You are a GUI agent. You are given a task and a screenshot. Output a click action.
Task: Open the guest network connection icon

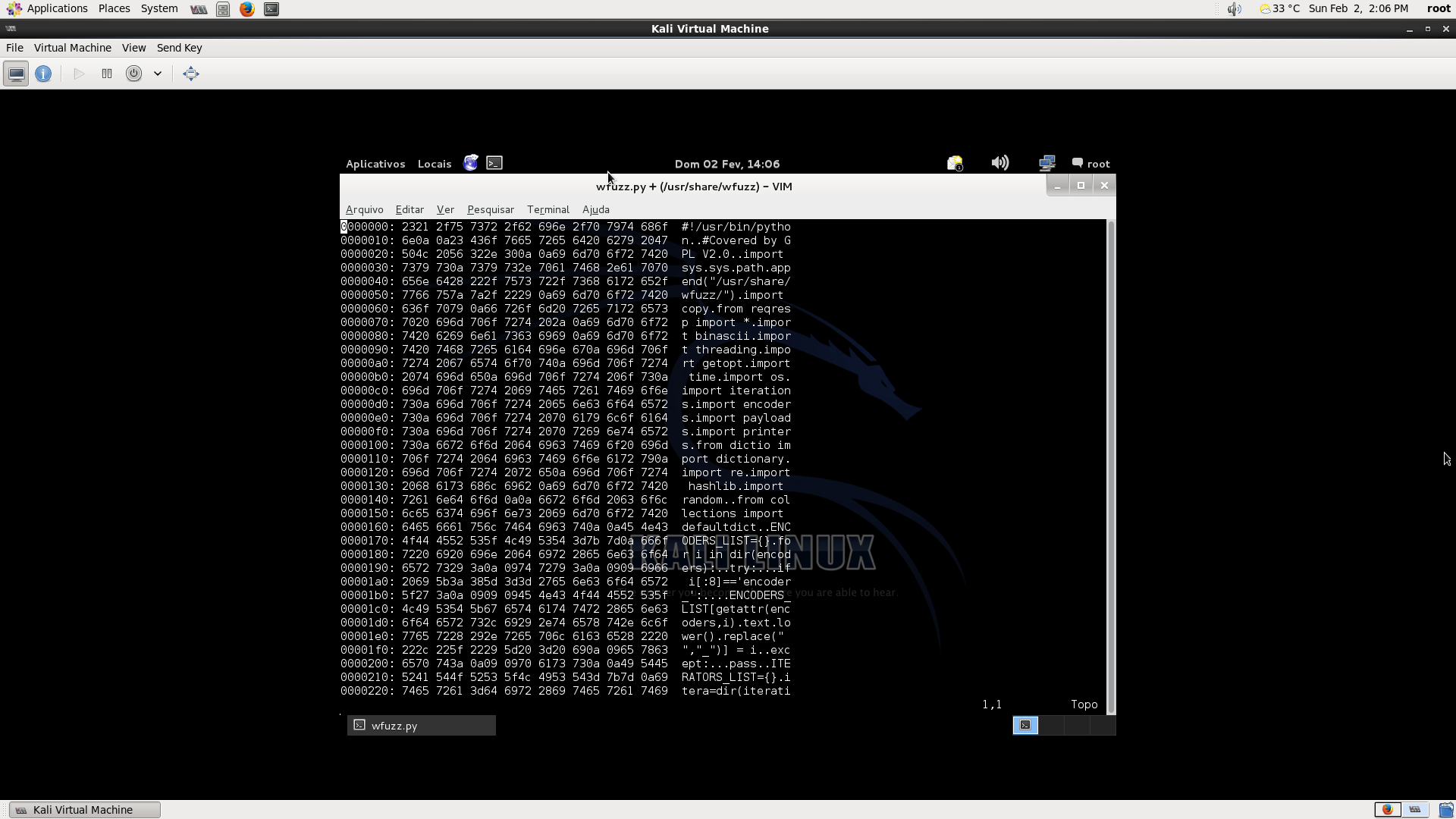1047,163
